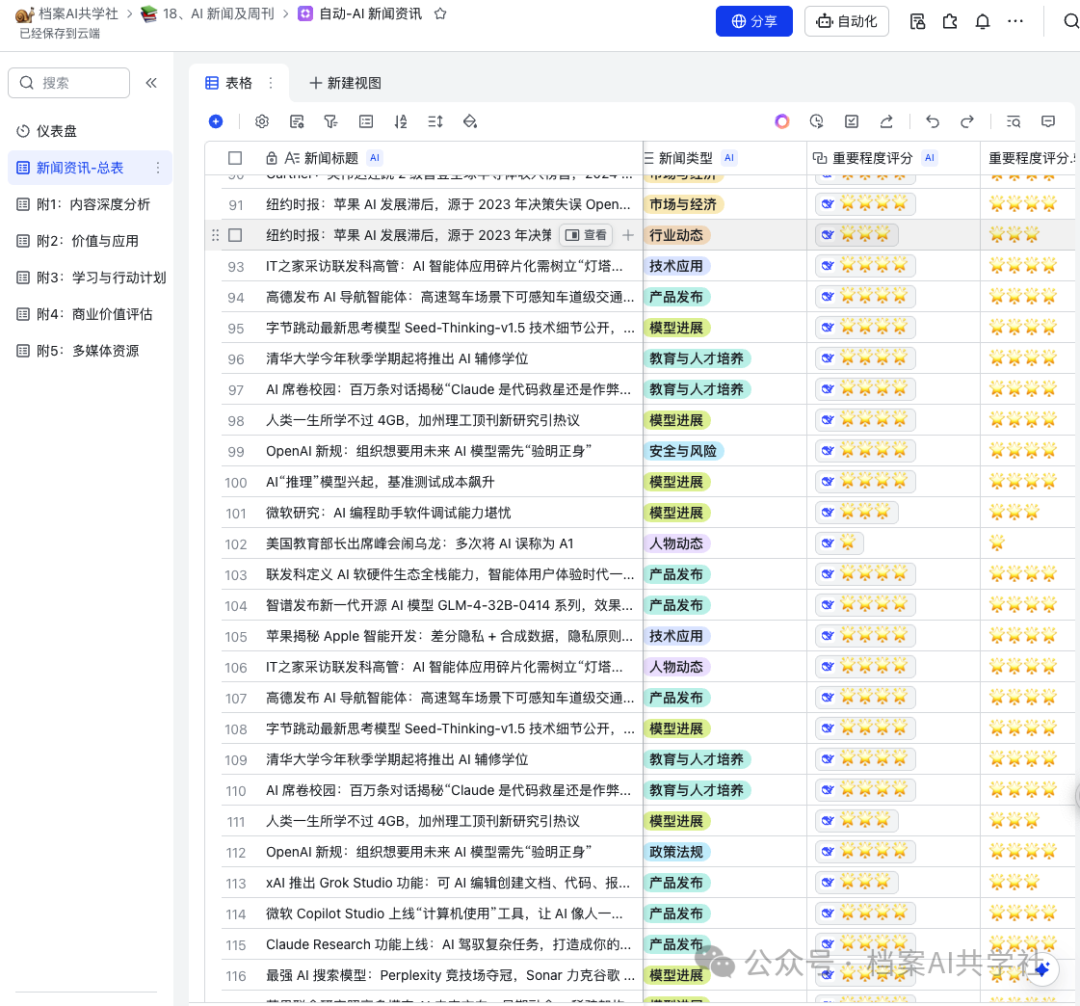The height and width of the screenshot is (1006, 1080).
Task: Adjust row height with the toolbar icon
Action: coord(435,121)
